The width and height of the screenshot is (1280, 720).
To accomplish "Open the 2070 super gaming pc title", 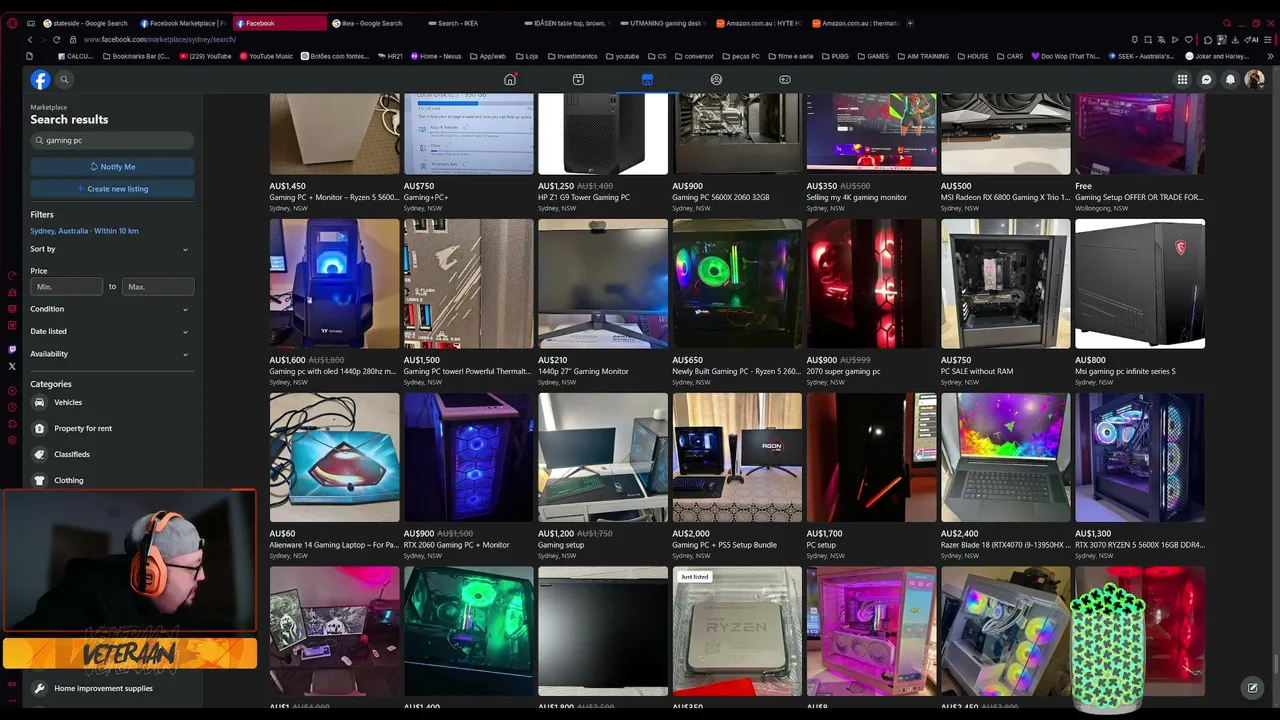I will 843,372.
